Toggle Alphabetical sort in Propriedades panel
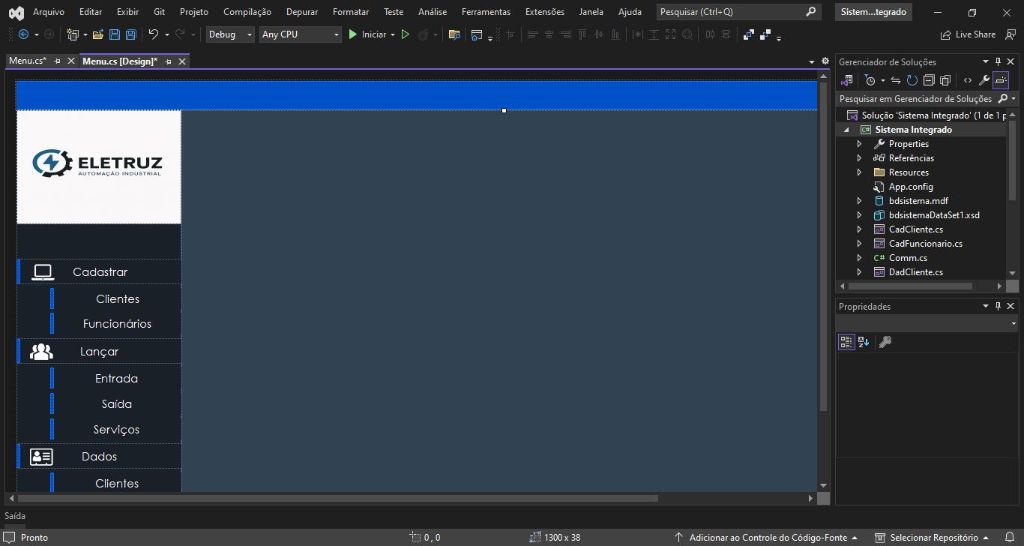This screenshot has height=546, width=1024. click(x=864, y=342)
